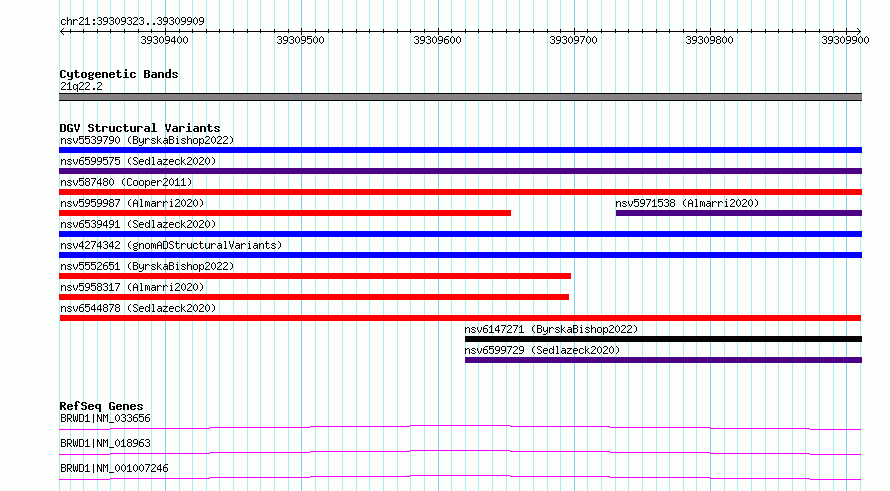Click the gray 21q22.2 cytogenetic band bar
Viewport: 890px width, 491px height.
point(460,97)
